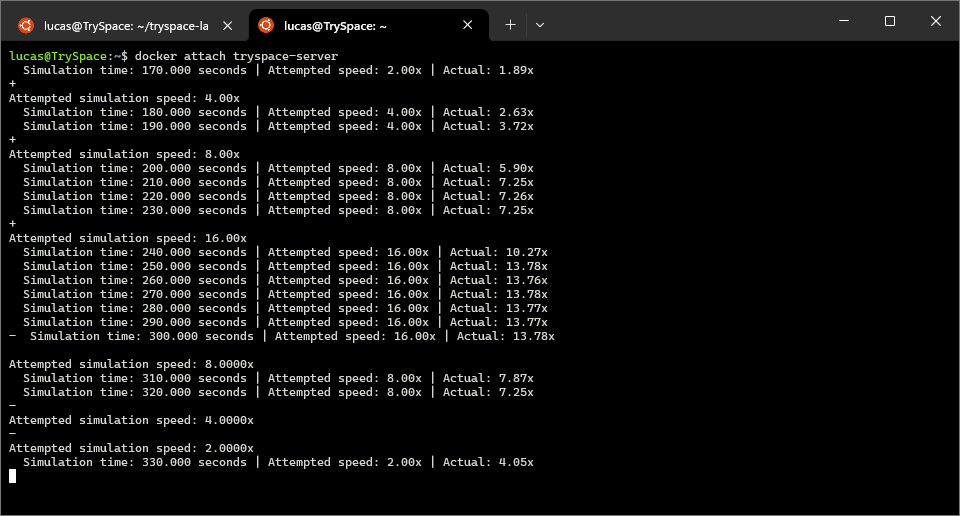960x516 pixels.
Task: Click the 'Actual: 3.72x' value
Action: pyautogui.click(x=488, y=126)
